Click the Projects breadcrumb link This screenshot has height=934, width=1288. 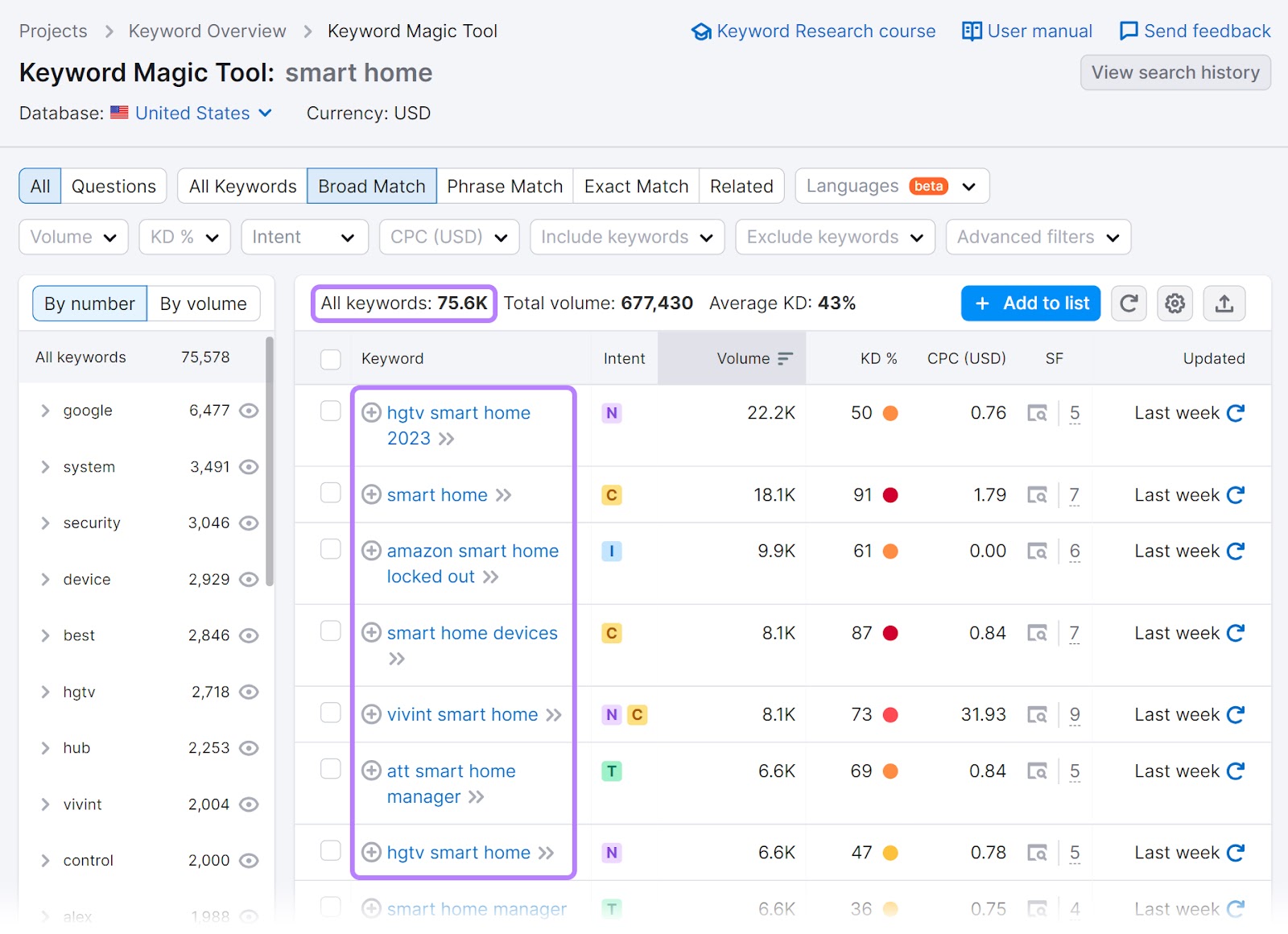[52, 31]
